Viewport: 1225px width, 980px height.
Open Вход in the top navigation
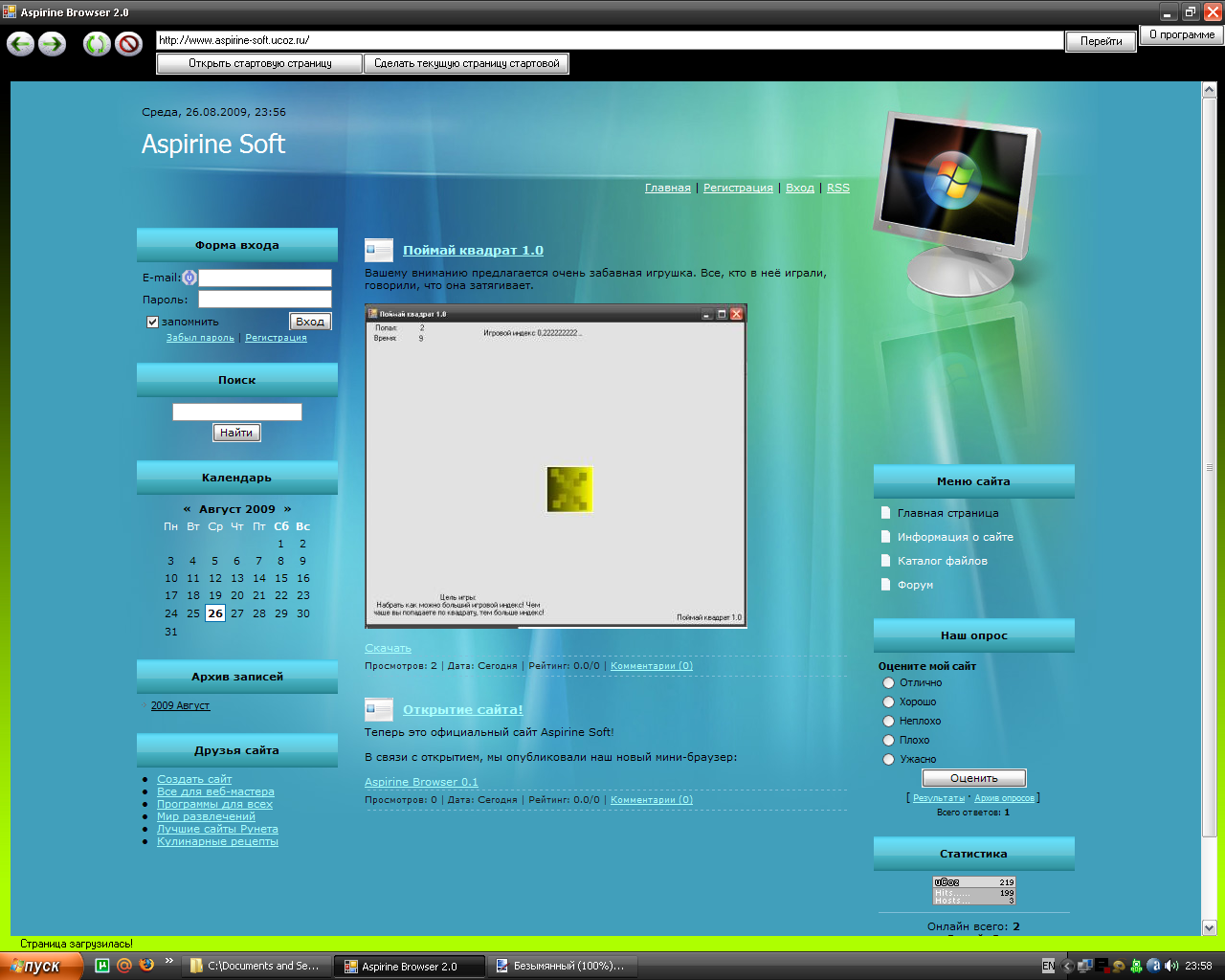click(800, 188)
